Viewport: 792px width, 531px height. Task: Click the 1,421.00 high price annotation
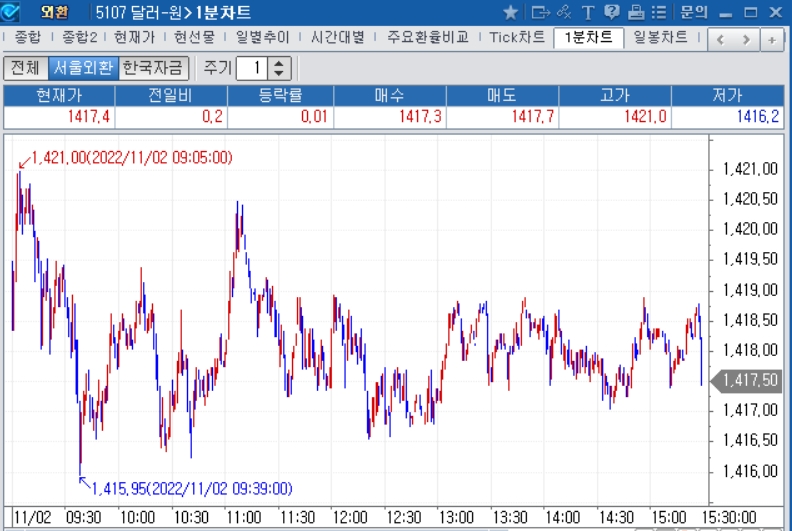coord(132,158)
